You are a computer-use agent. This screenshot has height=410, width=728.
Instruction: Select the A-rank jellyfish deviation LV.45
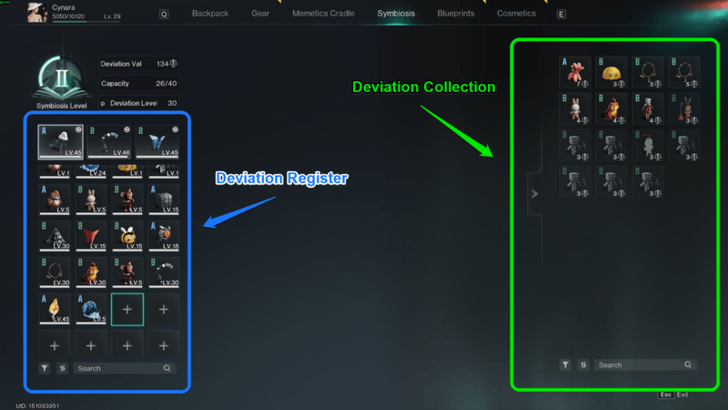(x=60, y=141)
